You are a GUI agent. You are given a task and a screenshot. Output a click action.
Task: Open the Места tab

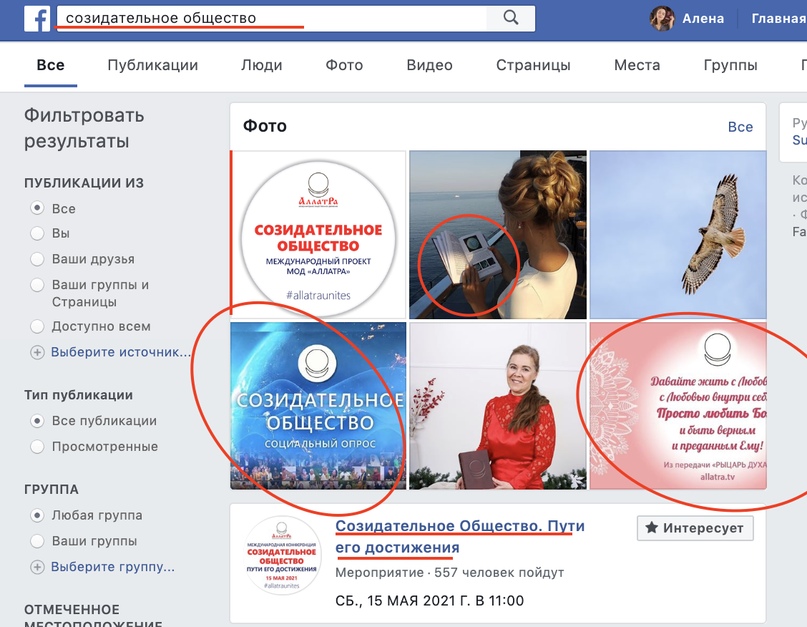(637, 65)
